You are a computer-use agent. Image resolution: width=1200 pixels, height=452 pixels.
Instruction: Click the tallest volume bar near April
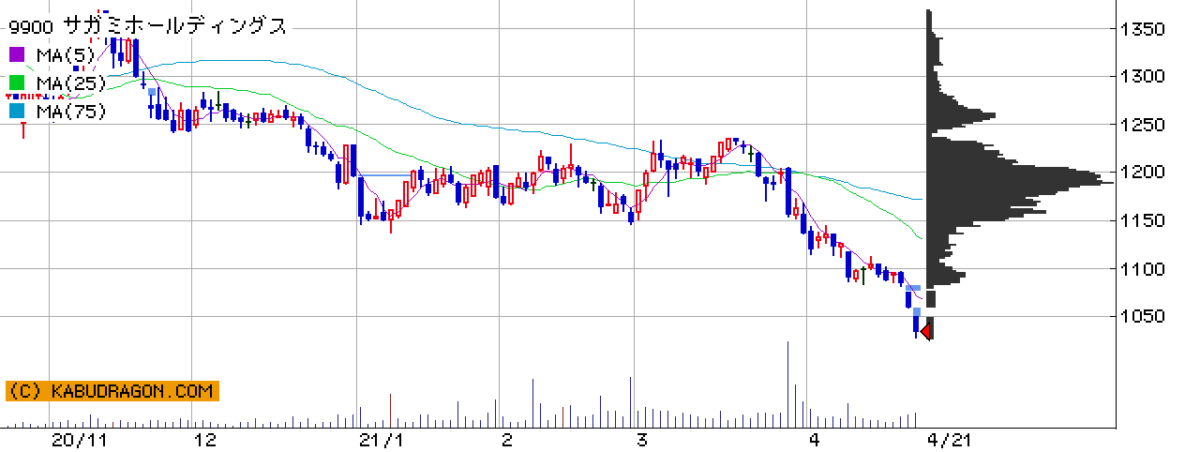789,384
